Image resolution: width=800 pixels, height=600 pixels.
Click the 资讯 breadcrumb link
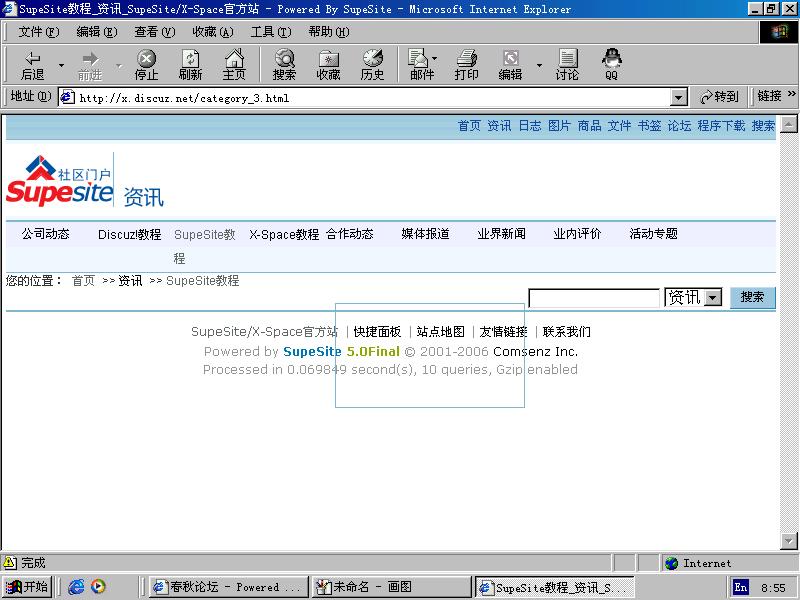click(x=130, y=281)
